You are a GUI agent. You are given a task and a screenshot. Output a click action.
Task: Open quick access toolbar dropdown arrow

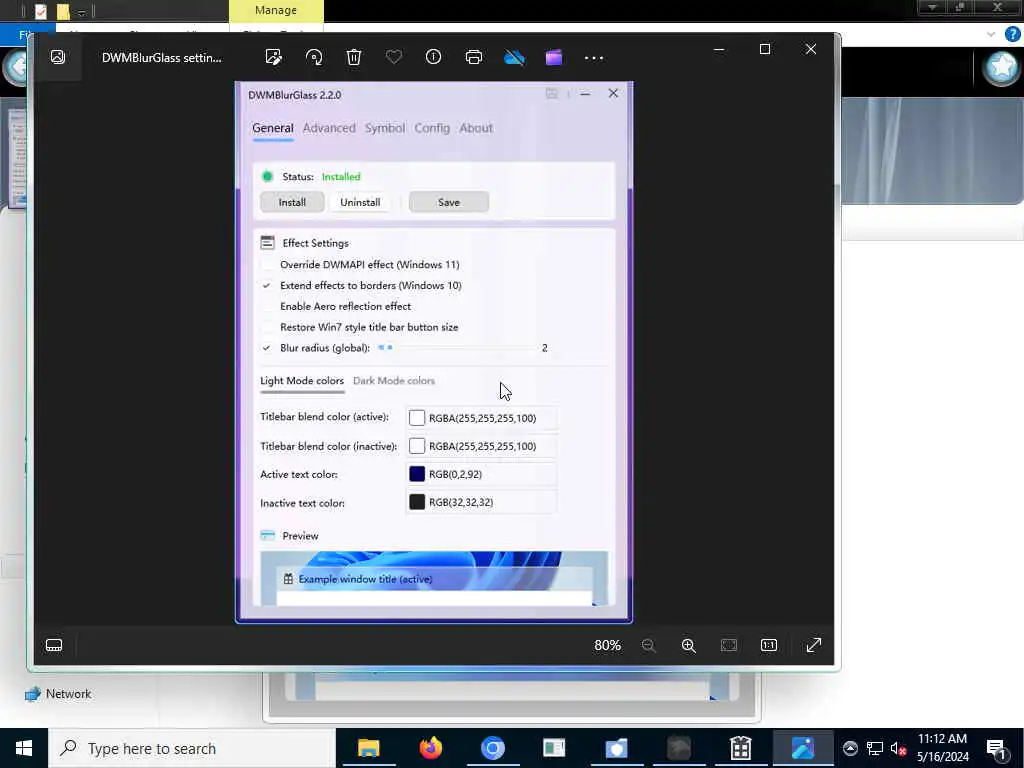point(82,12)
